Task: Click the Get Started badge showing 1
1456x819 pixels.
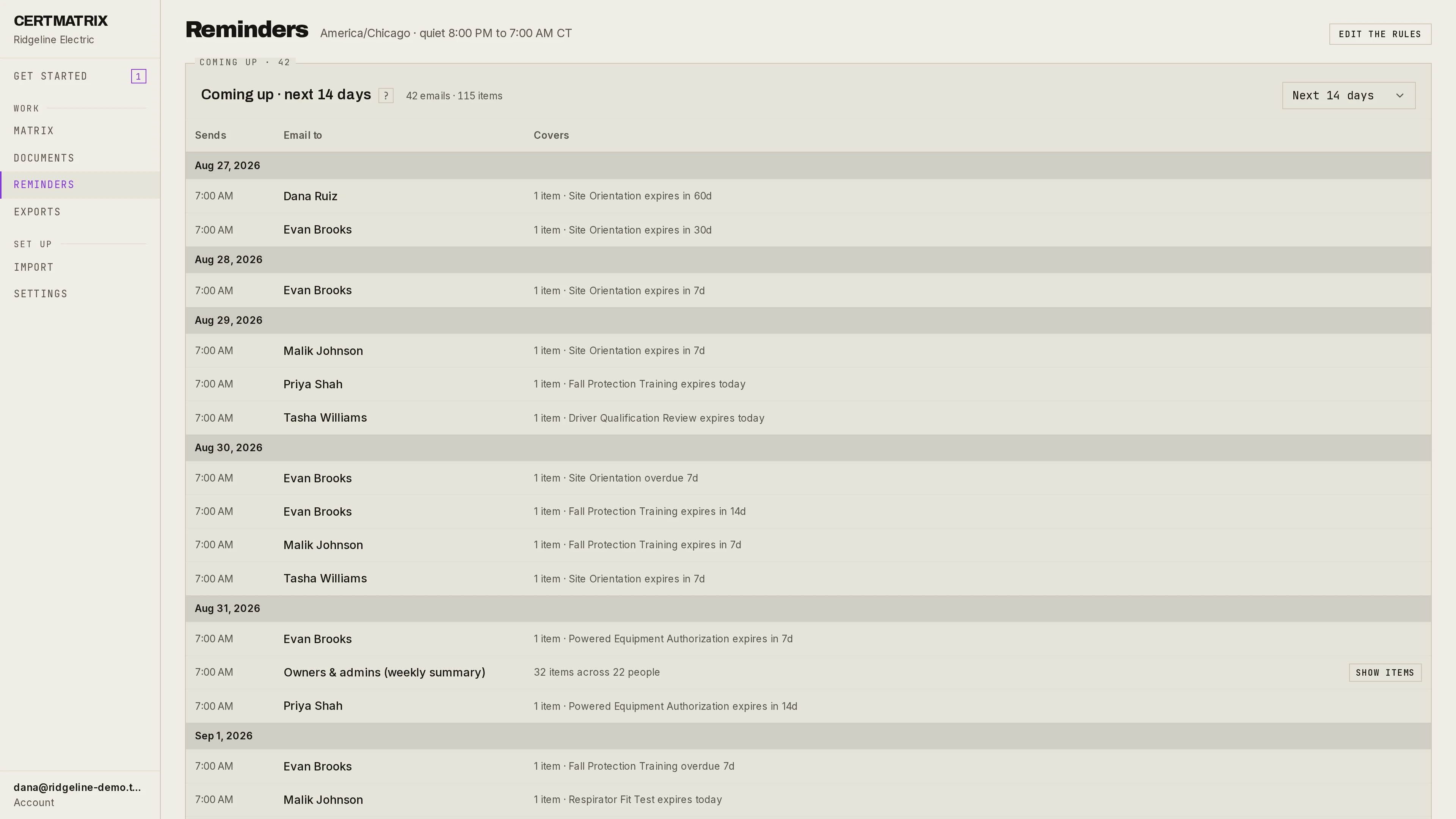Action: (x=138, y=76)
